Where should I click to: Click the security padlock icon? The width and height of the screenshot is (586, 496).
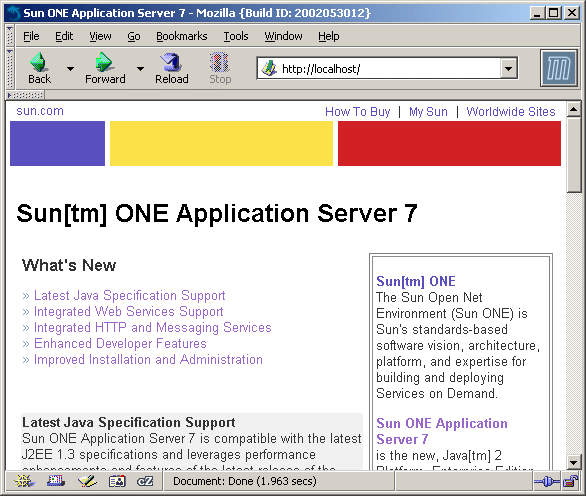click(570, 481)
